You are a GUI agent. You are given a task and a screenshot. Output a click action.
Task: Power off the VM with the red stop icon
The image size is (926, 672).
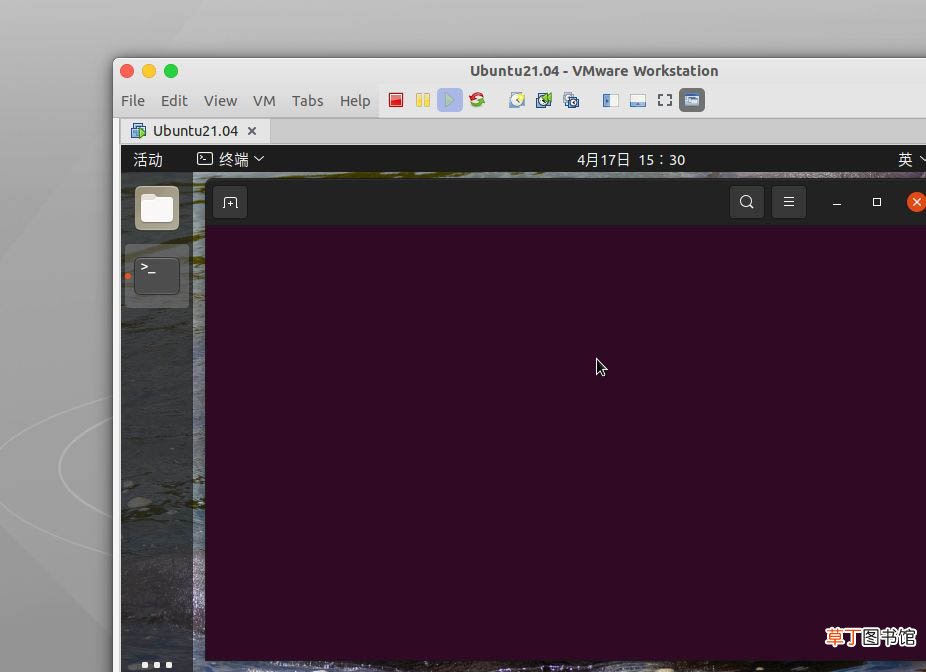(x=396, y=100)
